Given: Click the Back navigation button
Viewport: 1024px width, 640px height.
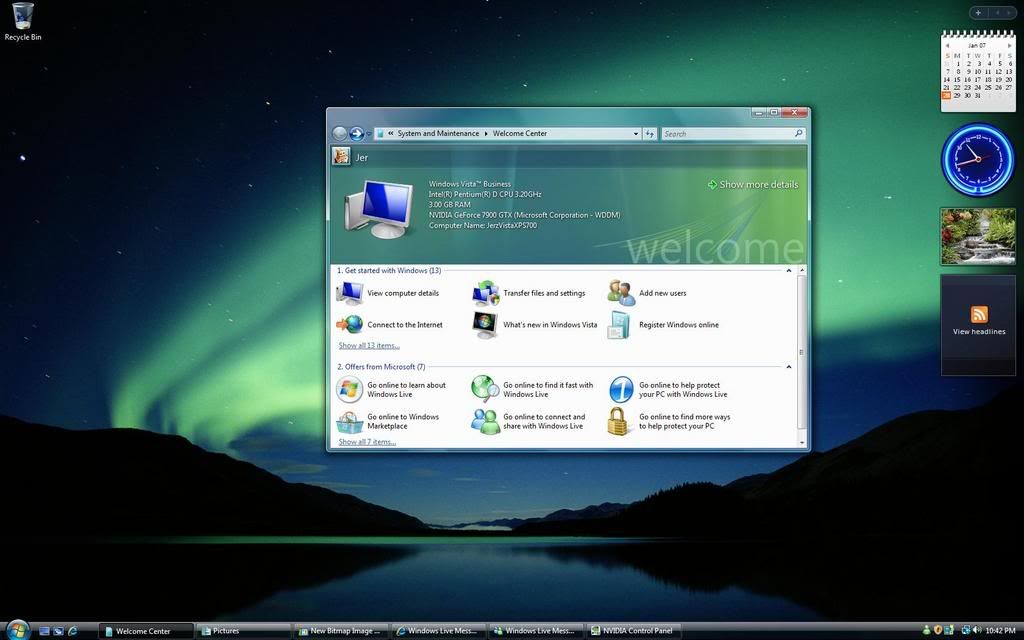Looking at the screenshot, I should (340, 134).
